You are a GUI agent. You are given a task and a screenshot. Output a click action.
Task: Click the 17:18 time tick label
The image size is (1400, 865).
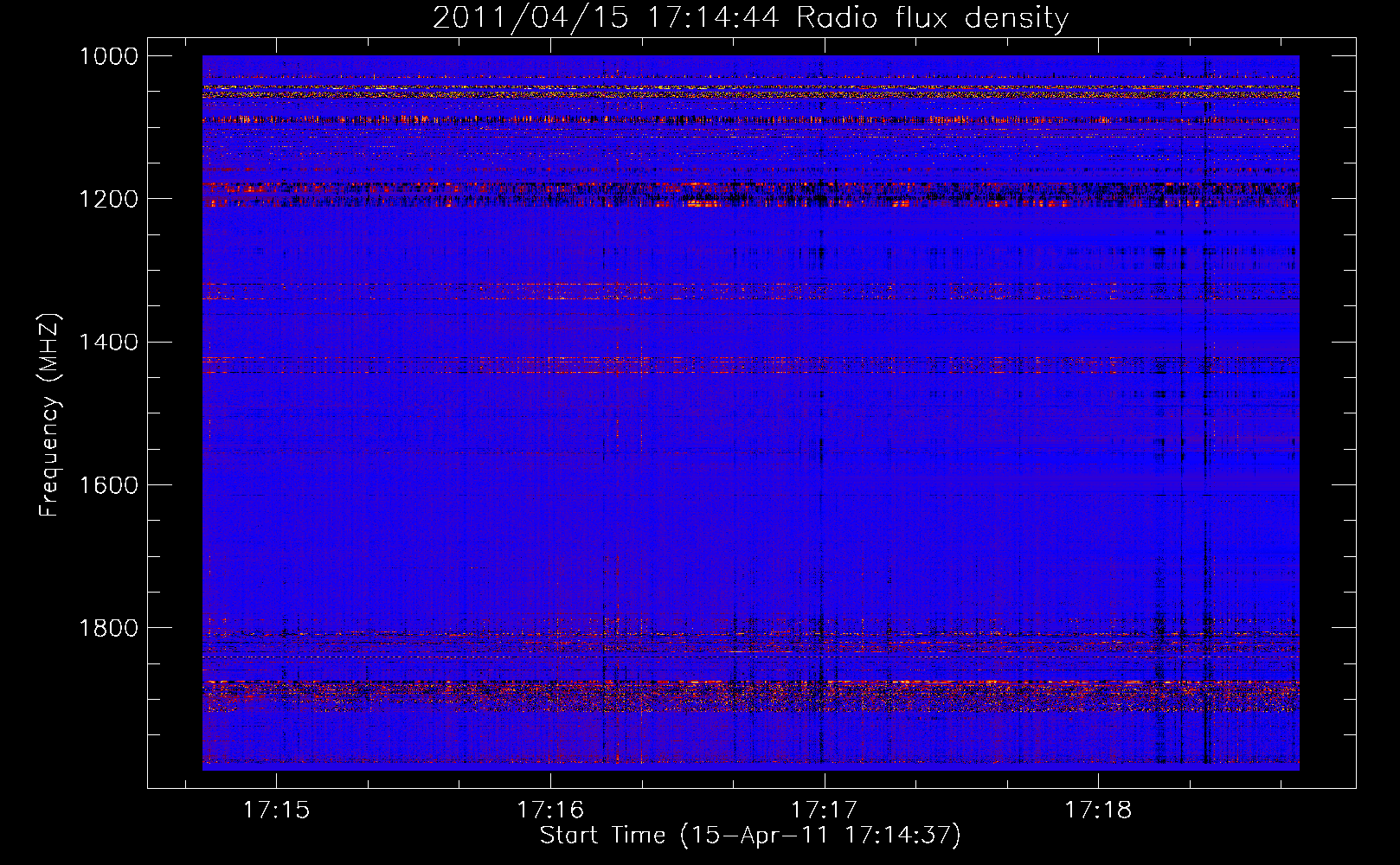[x=1098, y=810]
